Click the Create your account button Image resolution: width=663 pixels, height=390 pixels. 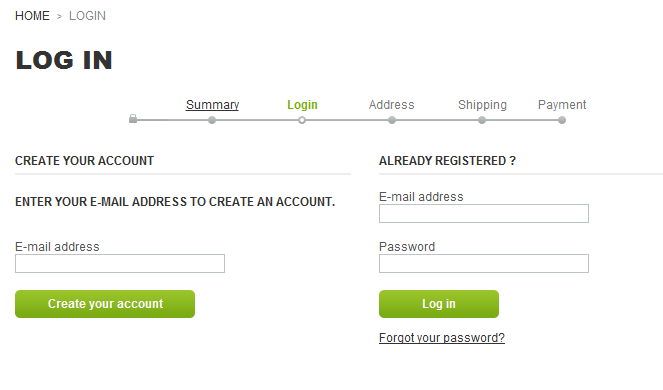pyautogui.click(x=105, y=304)
